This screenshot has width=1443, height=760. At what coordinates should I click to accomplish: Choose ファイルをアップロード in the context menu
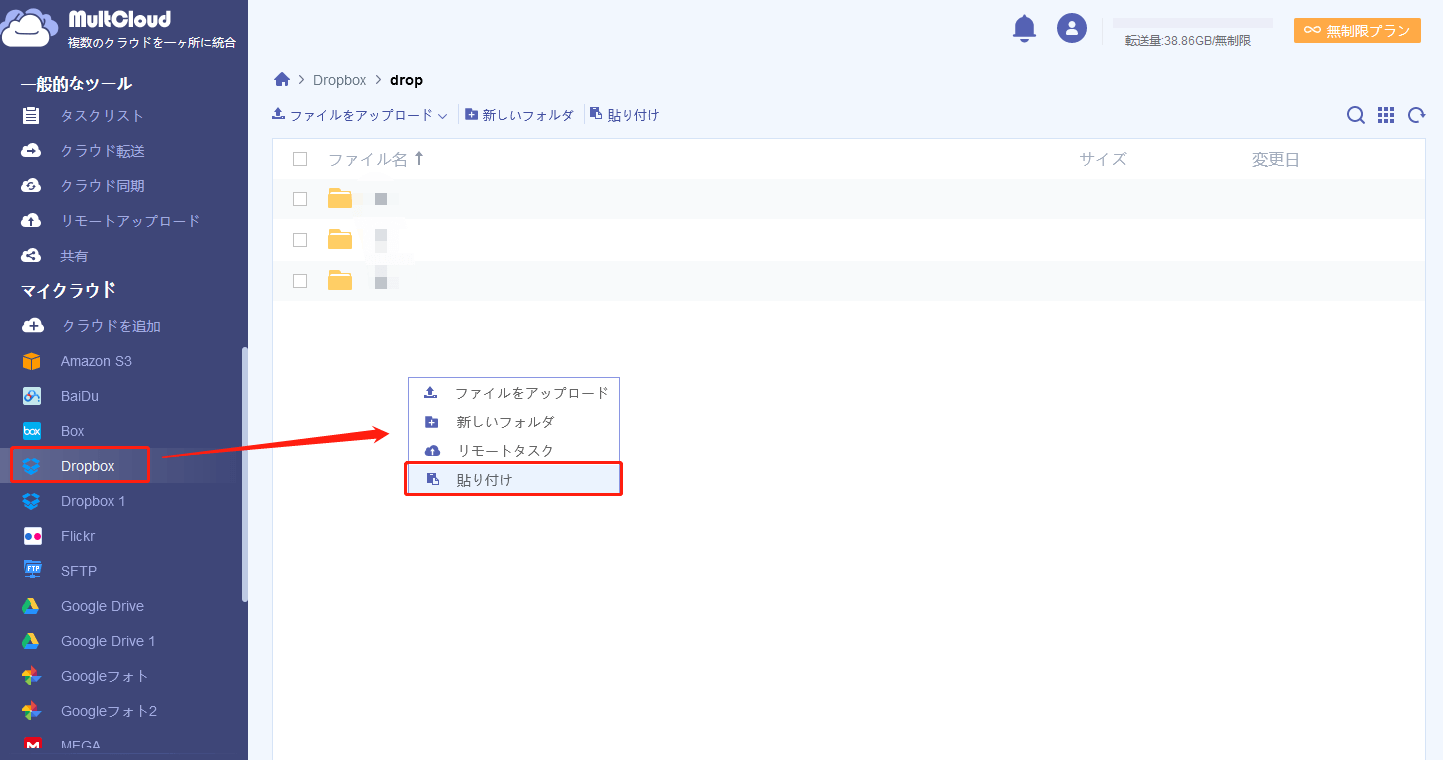coord(514,393)
